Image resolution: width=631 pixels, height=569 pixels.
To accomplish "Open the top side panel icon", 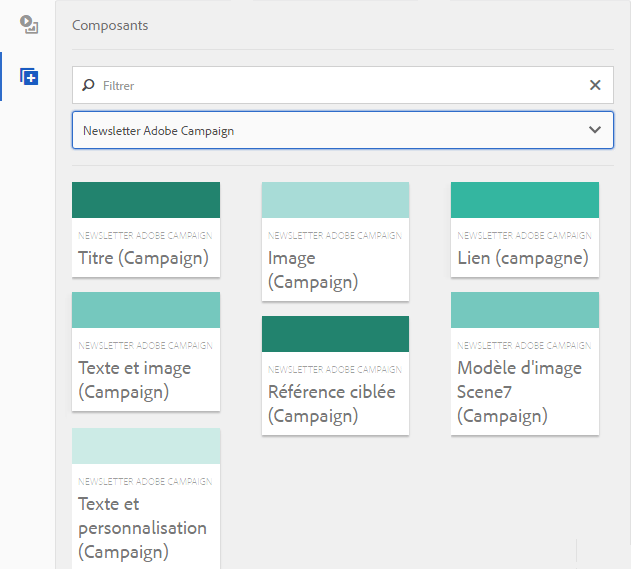I will click(x=29, y=26).
